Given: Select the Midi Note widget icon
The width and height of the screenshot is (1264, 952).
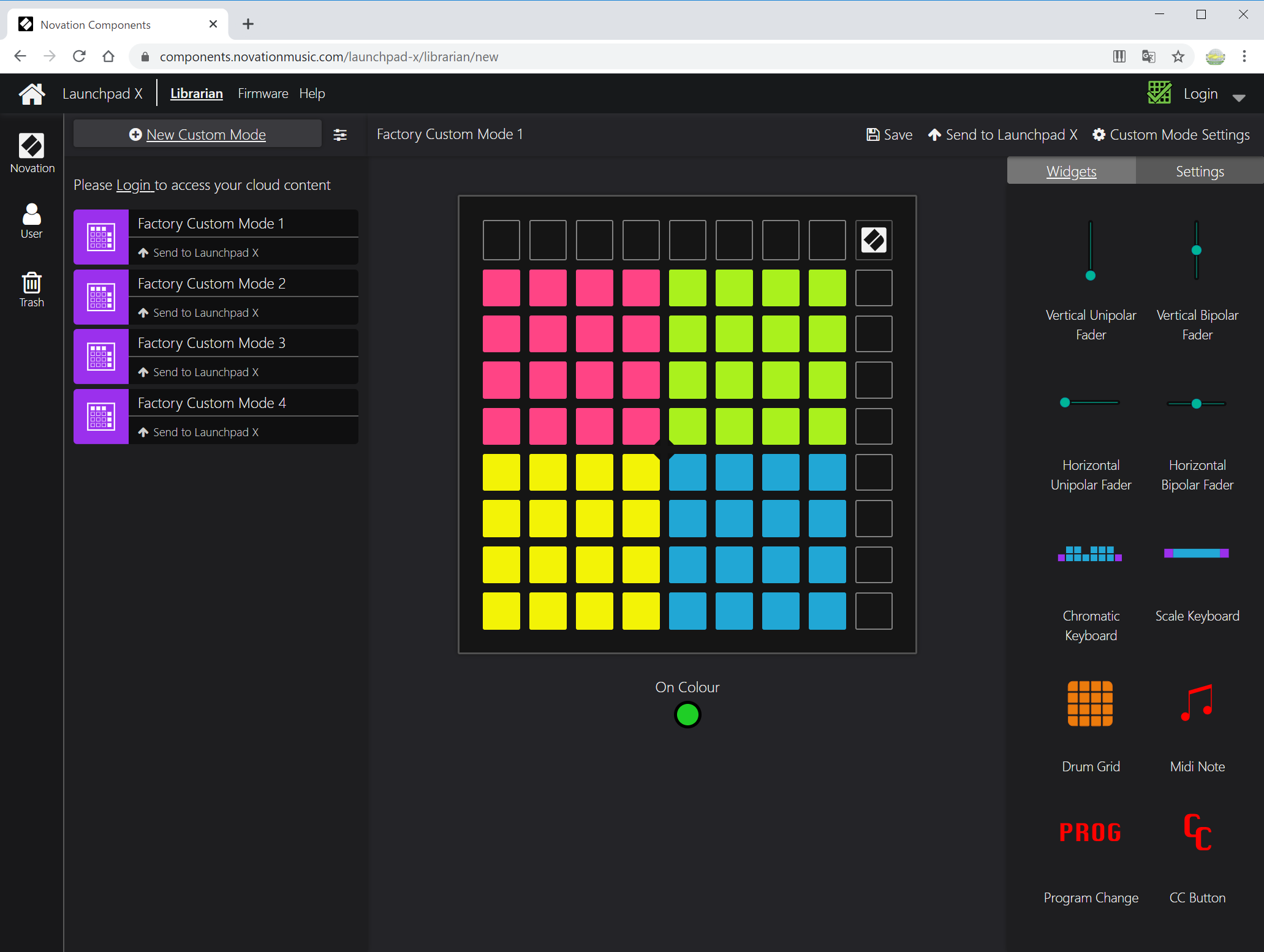Looking at the screenshot, I should (x=1197, y=703).
